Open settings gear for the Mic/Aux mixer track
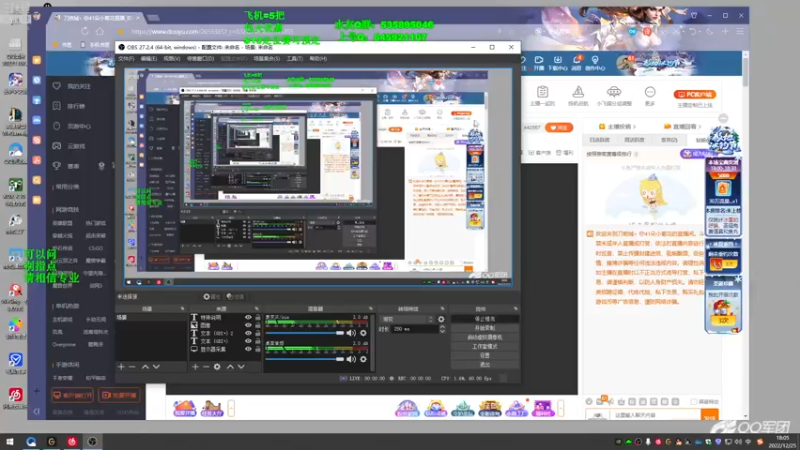Viewport: 800px width, 450px height. click(363, 333)
